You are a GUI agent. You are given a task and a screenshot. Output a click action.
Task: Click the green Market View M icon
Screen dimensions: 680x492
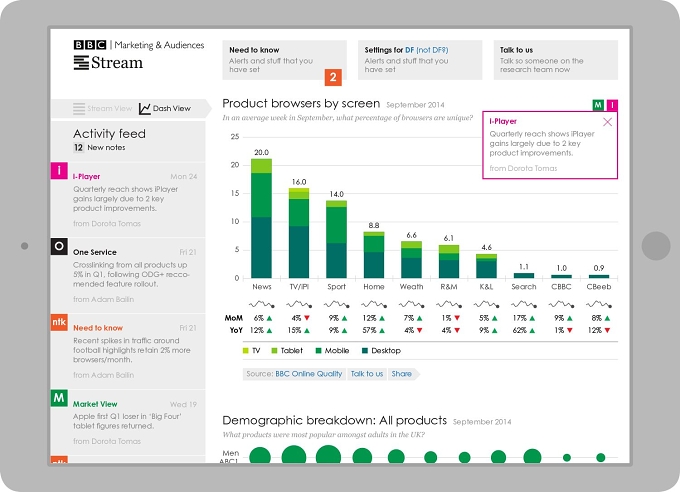pyautogui.click(x=59, y=398)
